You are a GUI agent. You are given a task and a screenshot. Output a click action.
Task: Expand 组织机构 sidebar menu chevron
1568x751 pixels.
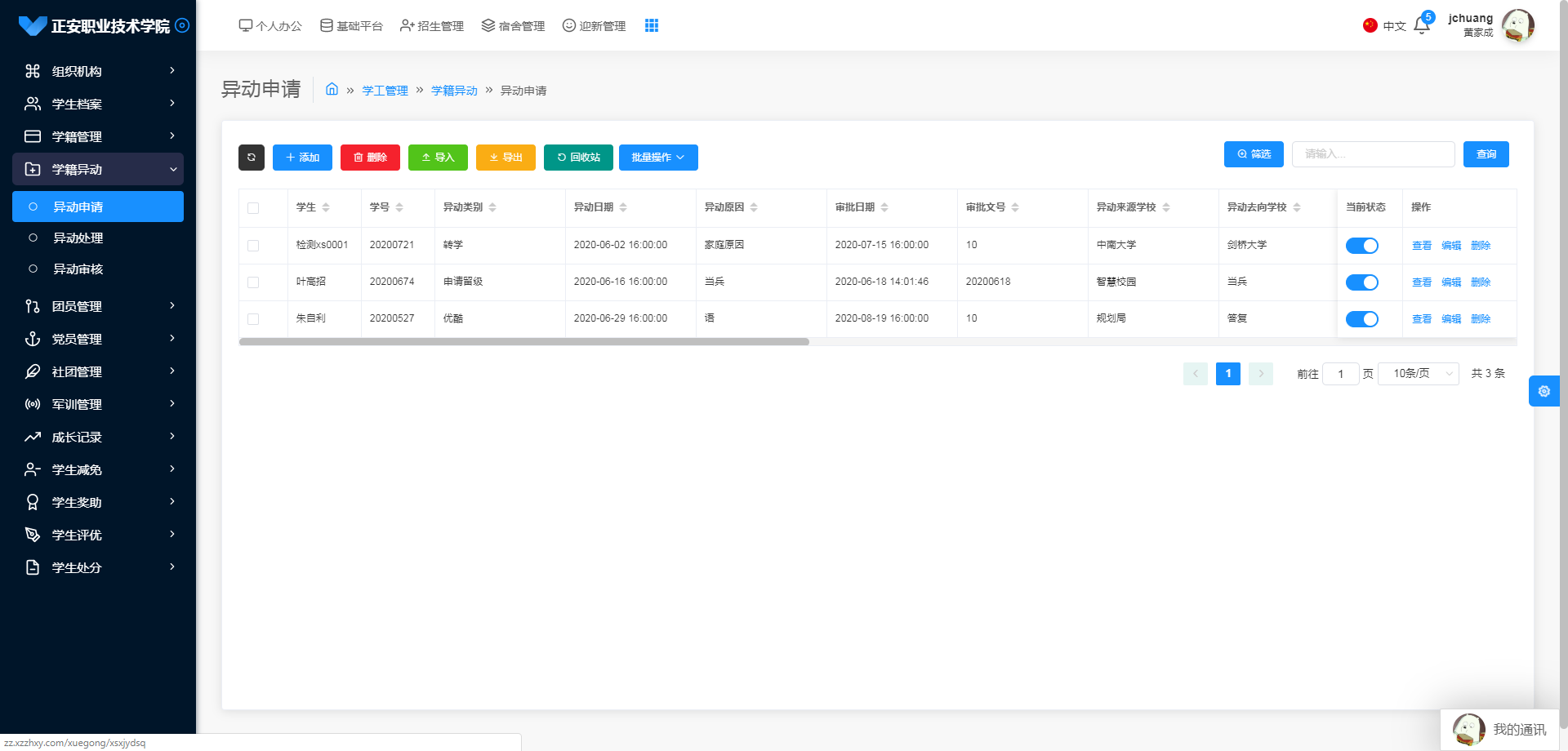point(172,71)
